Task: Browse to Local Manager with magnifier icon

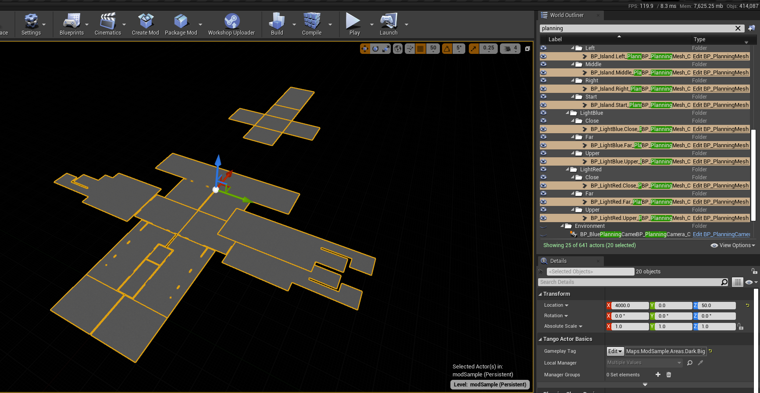Action: 689,363
